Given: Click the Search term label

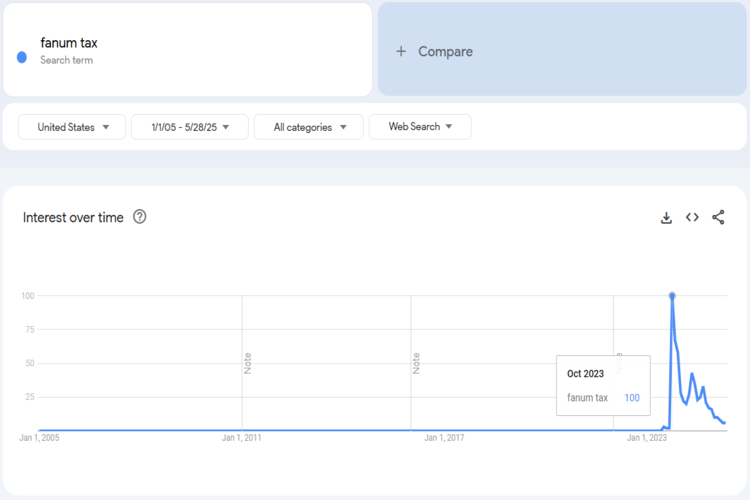Looking at the screenshot, I should tap(66, 60).
